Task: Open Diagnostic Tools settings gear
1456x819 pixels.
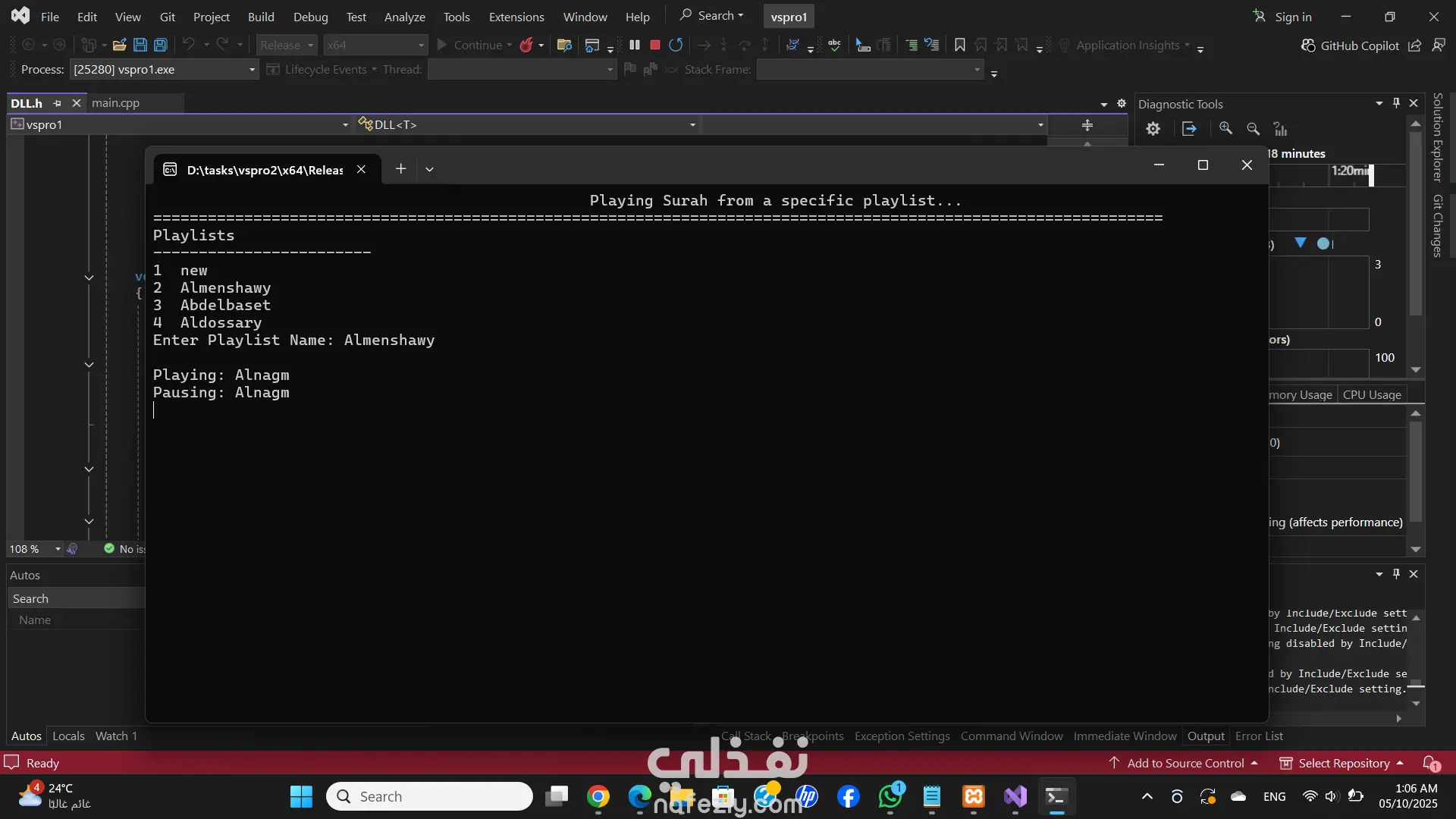Action: (1153, 129)
